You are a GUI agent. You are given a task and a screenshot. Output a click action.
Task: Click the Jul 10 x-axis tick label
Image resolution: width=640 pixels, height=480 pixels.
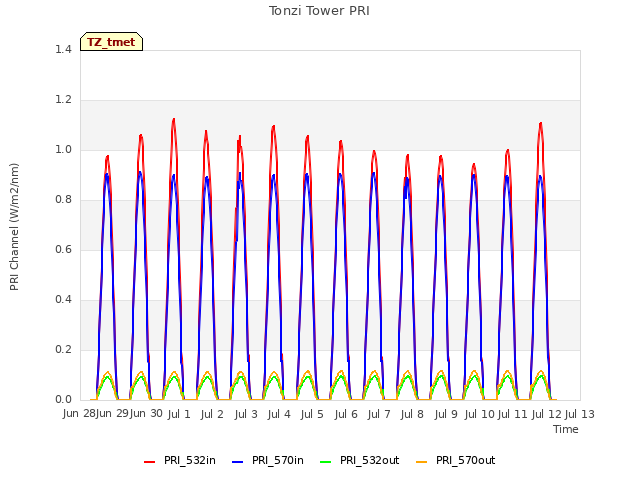pyautogui.click(x=479, y=414)
